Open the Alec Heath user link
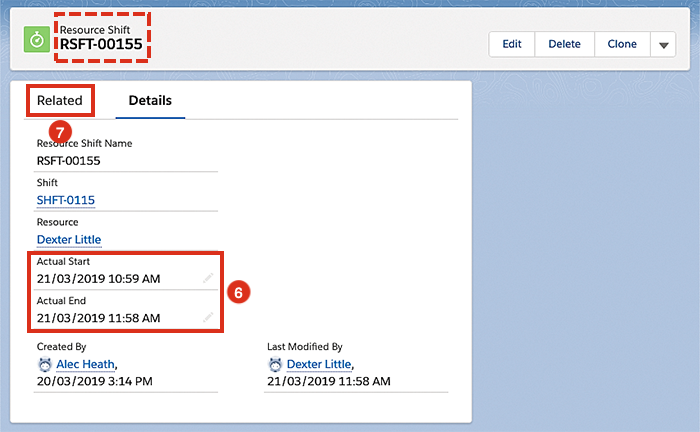This screenshot has width=700, height=432. coord(86,365)
